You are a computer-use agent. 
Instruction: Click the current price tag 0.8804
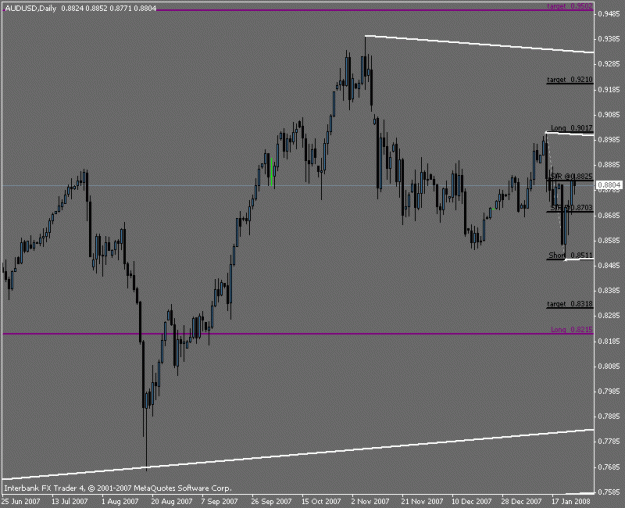tap(609, 185)
